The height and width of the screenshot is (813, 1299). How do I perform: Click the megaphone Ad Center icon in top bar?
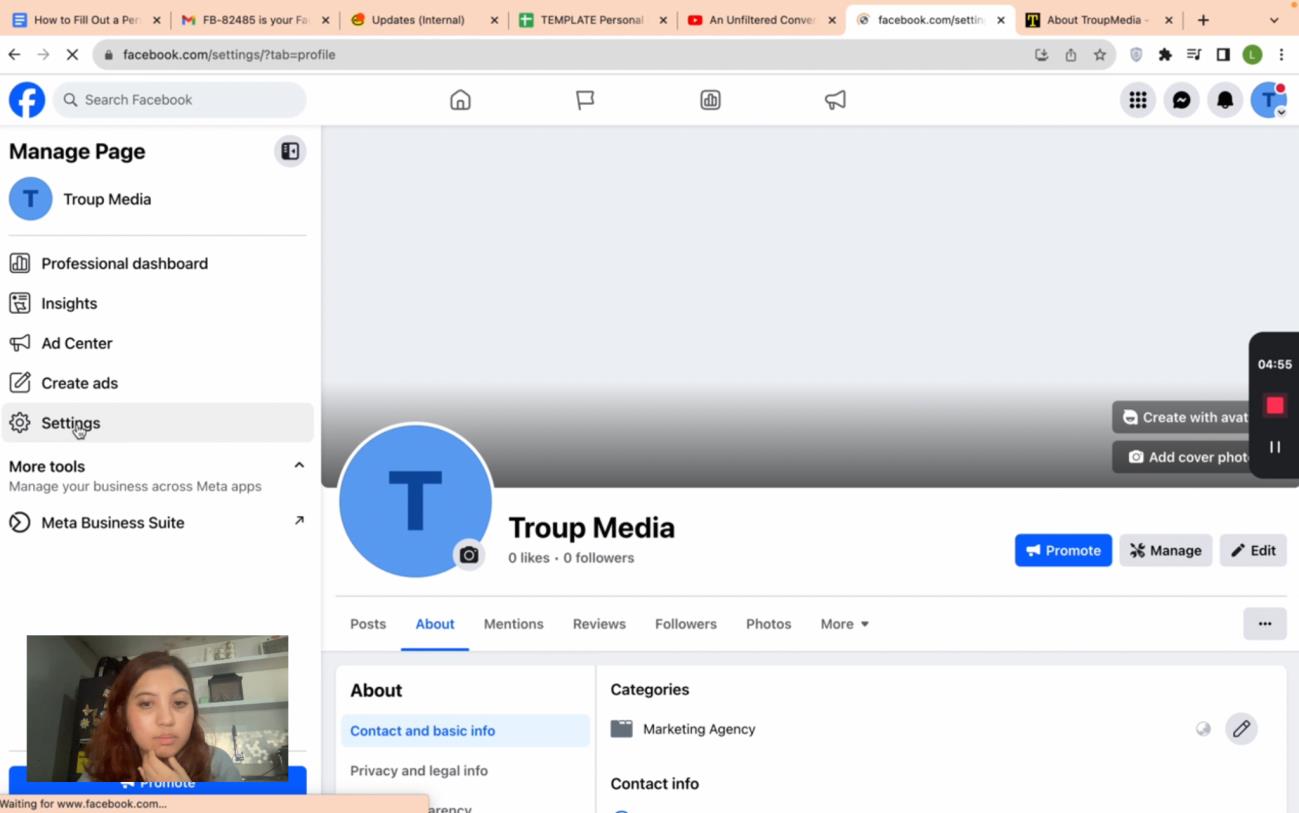(x=835, y=100)
